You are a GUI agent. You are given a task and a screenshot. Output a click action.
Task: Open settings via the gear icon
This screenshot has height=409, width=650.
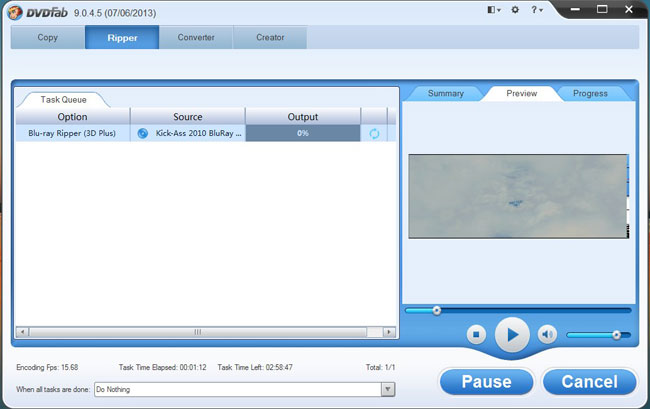point(515,10)
